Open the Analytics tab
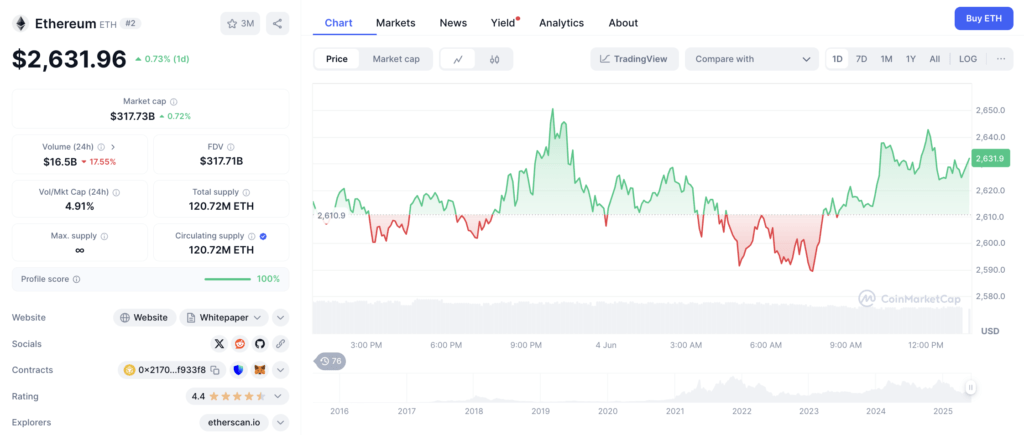Viewport: 1024px width, 435px height. click(x=562, y=23)
